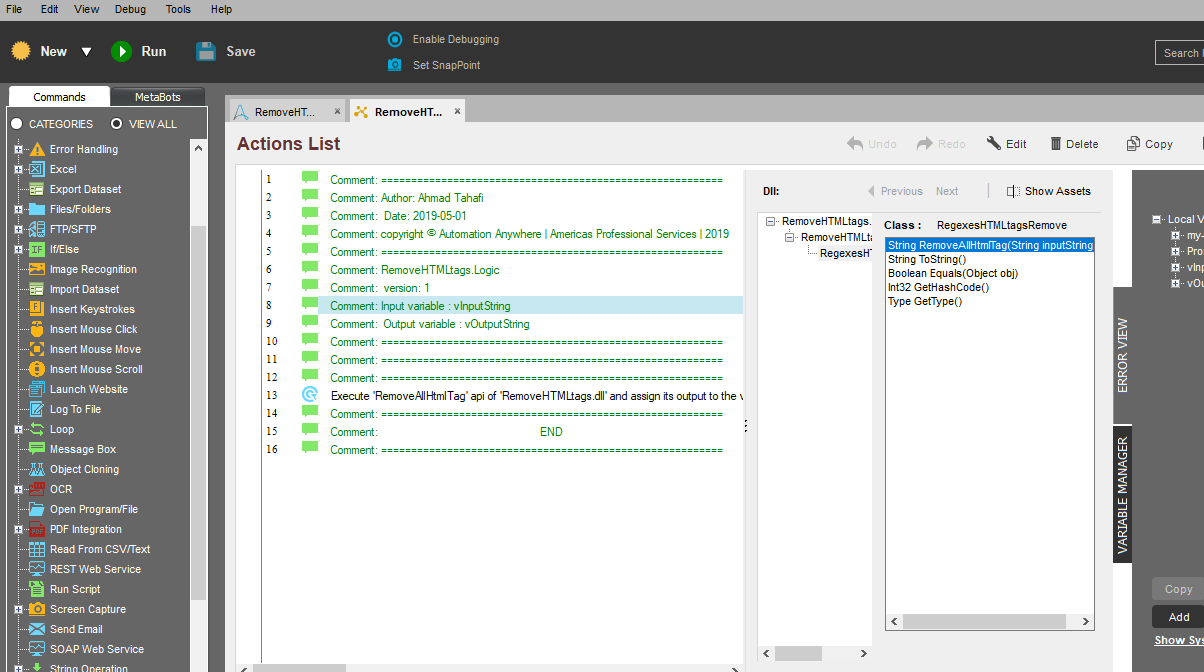The width and height of the screenshot is (1204, 672).
Task: Select String RemoveAllHtmlTag method in list
Action: pos(989,245)
